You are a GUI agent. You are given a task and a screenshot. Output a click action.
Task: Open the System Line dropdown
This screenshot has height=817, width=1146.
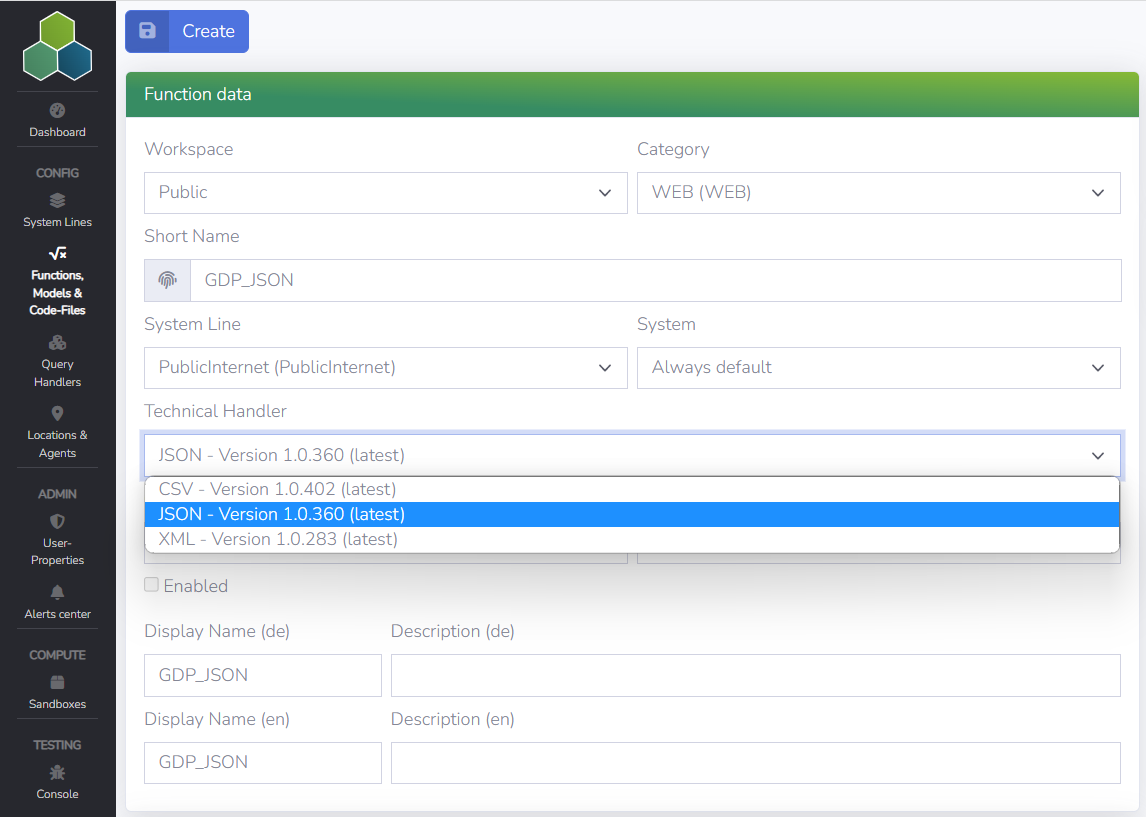(385, 368)
